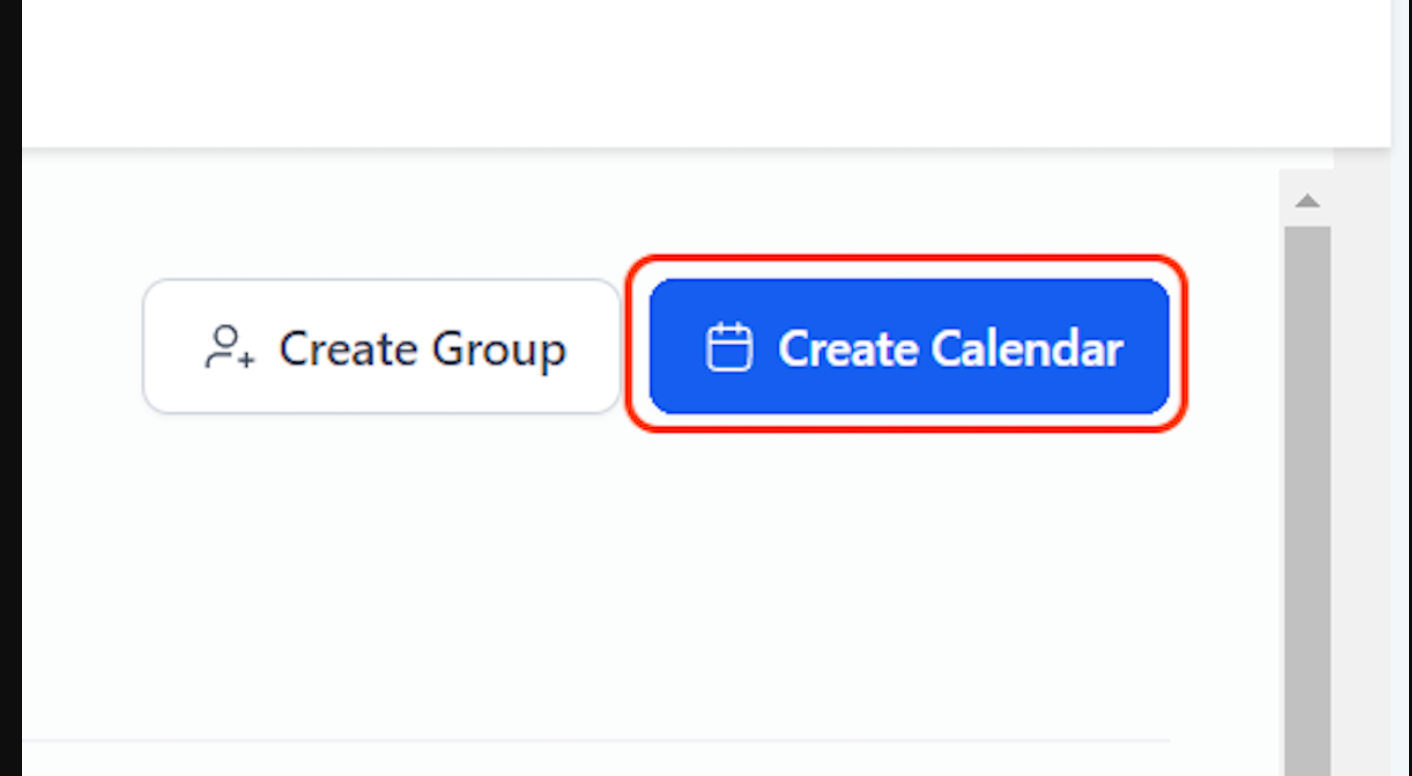Click the scrollbar up arrow
Screen dimensions: 1412x776
(x=1307, y=201)
